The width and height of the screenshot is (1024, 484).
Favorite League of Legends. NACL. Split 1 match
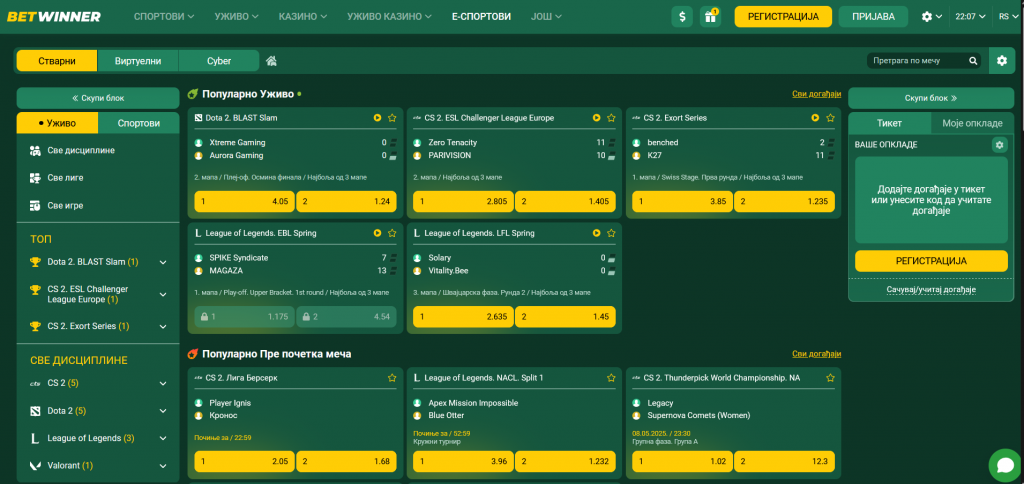pos(611,378)
